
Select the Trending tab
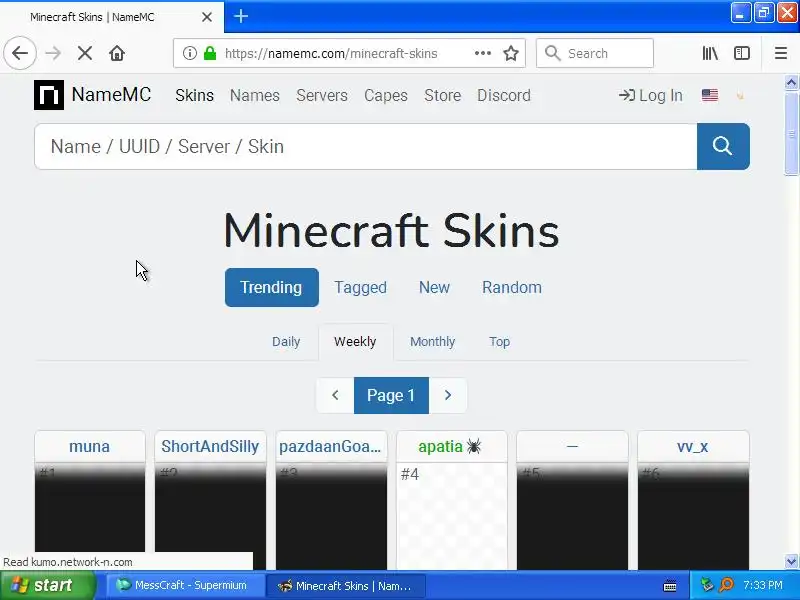(x=271, y=287)
